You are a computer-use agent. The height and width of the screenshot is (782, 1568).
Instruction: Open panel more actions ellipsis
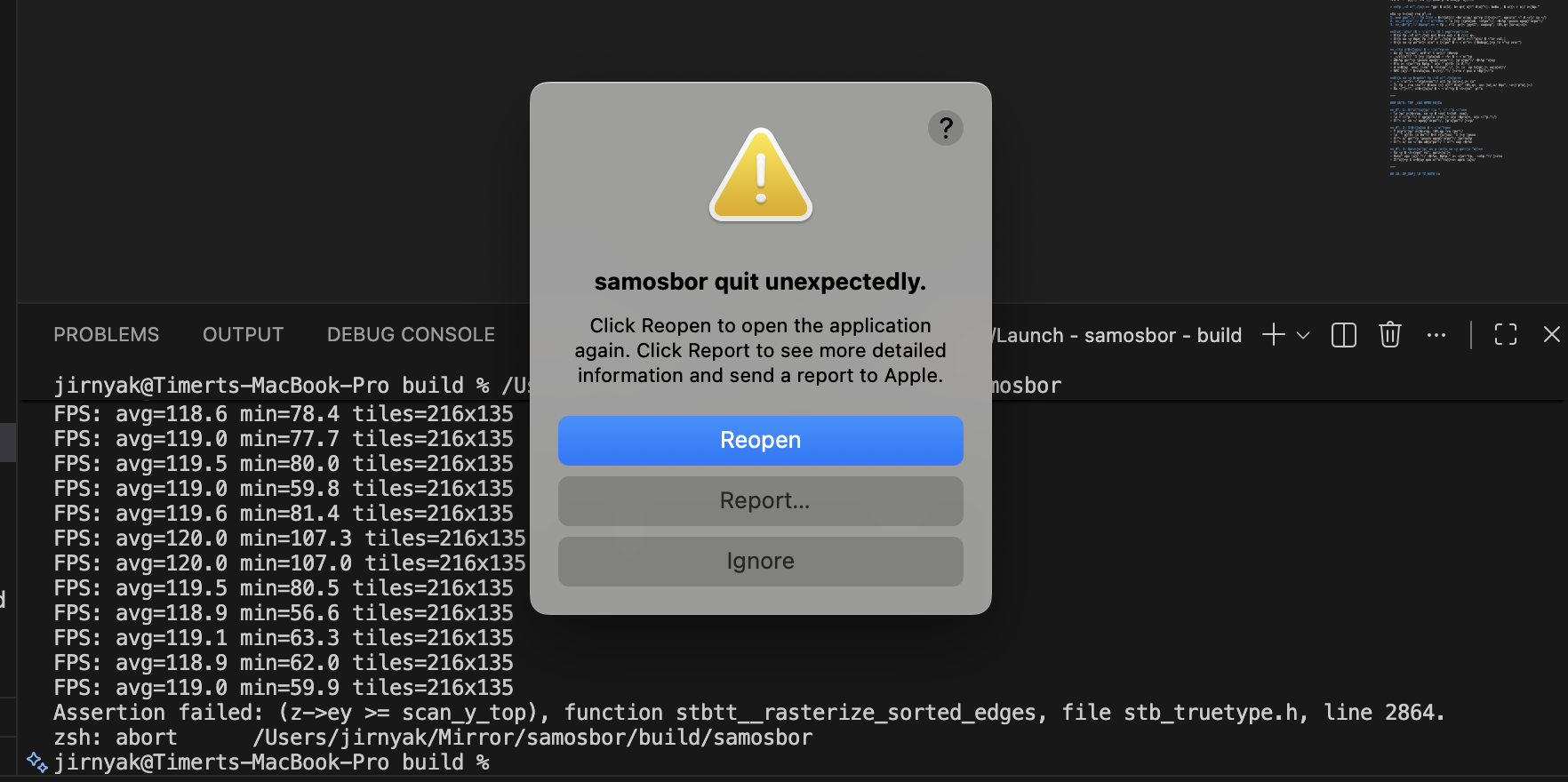[x=1436, y=335]
